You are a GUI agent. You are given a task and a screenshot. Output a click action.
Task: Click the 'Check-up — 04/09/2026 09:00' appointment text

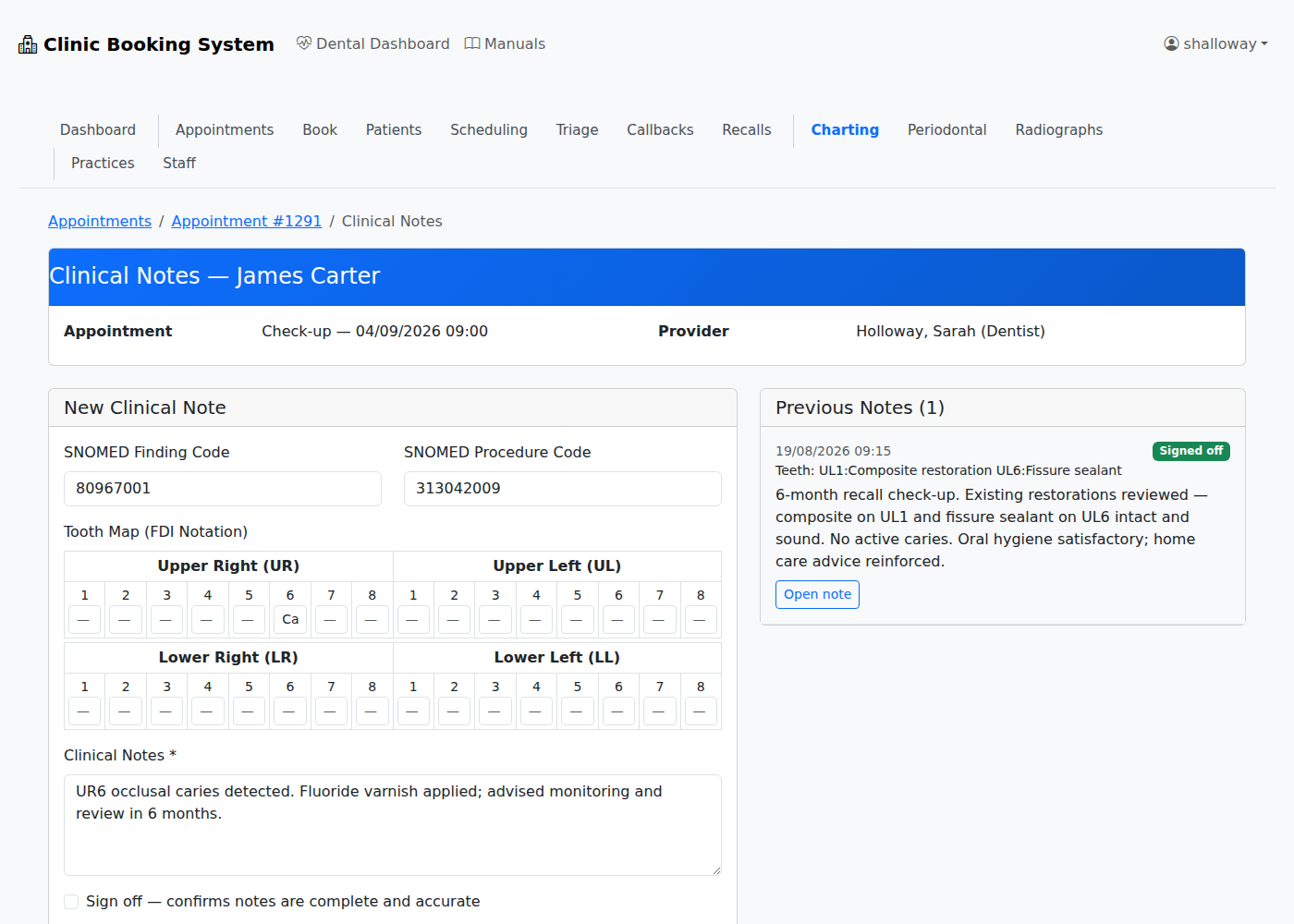pos(374,332)
